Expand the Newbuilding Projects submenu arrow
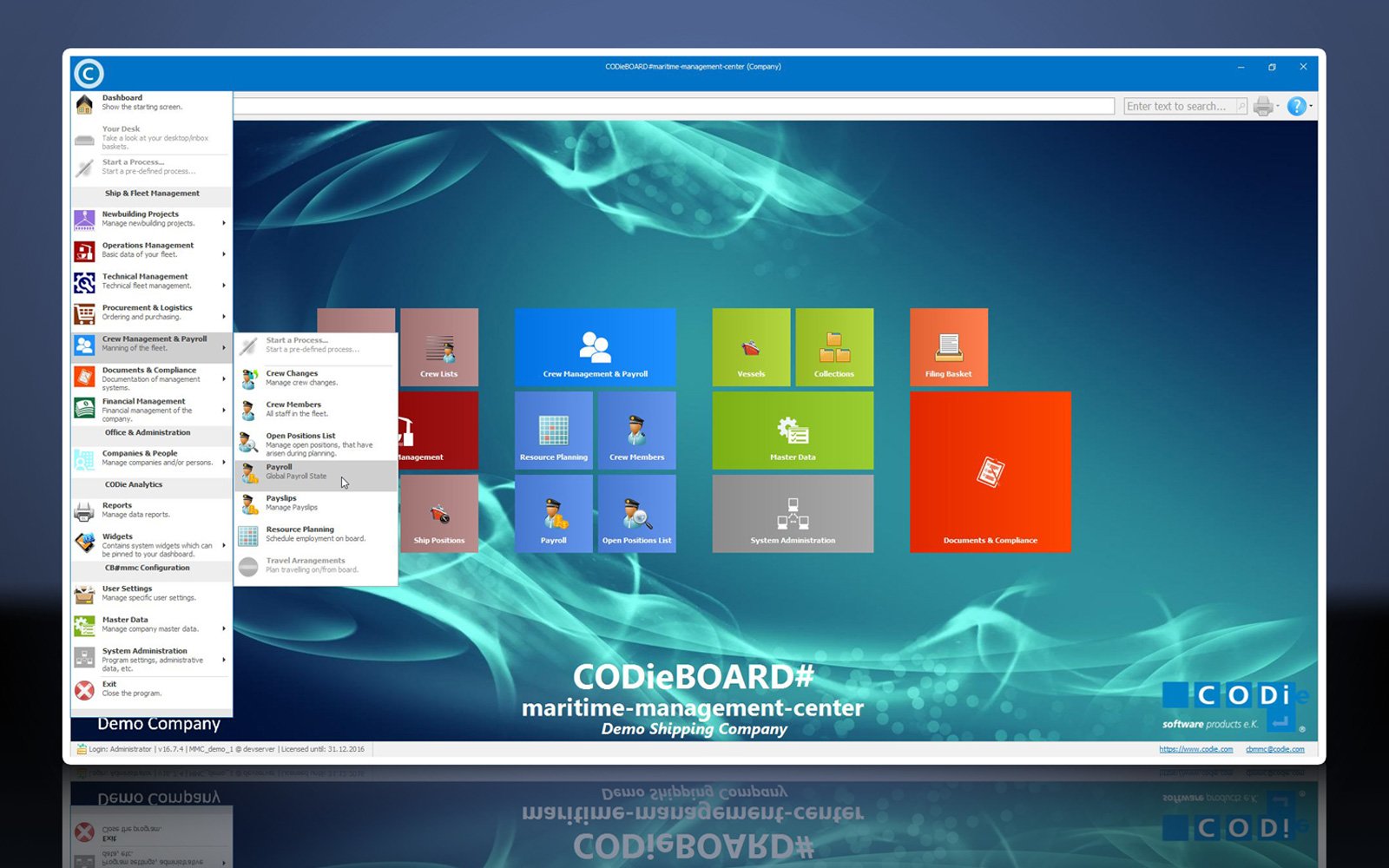1389x868 pixels. click(224, 223)
